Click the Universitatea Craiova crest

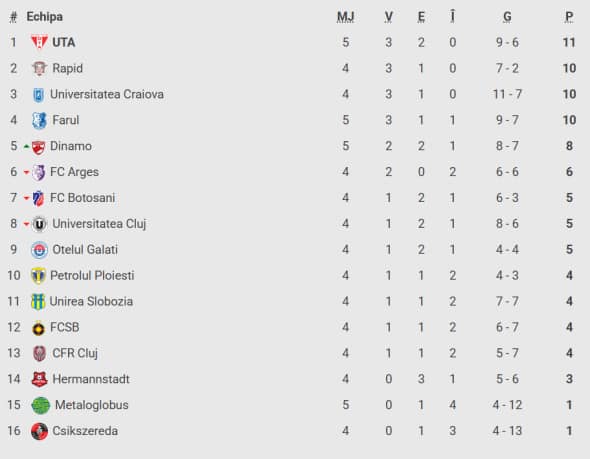coord(38,94)
